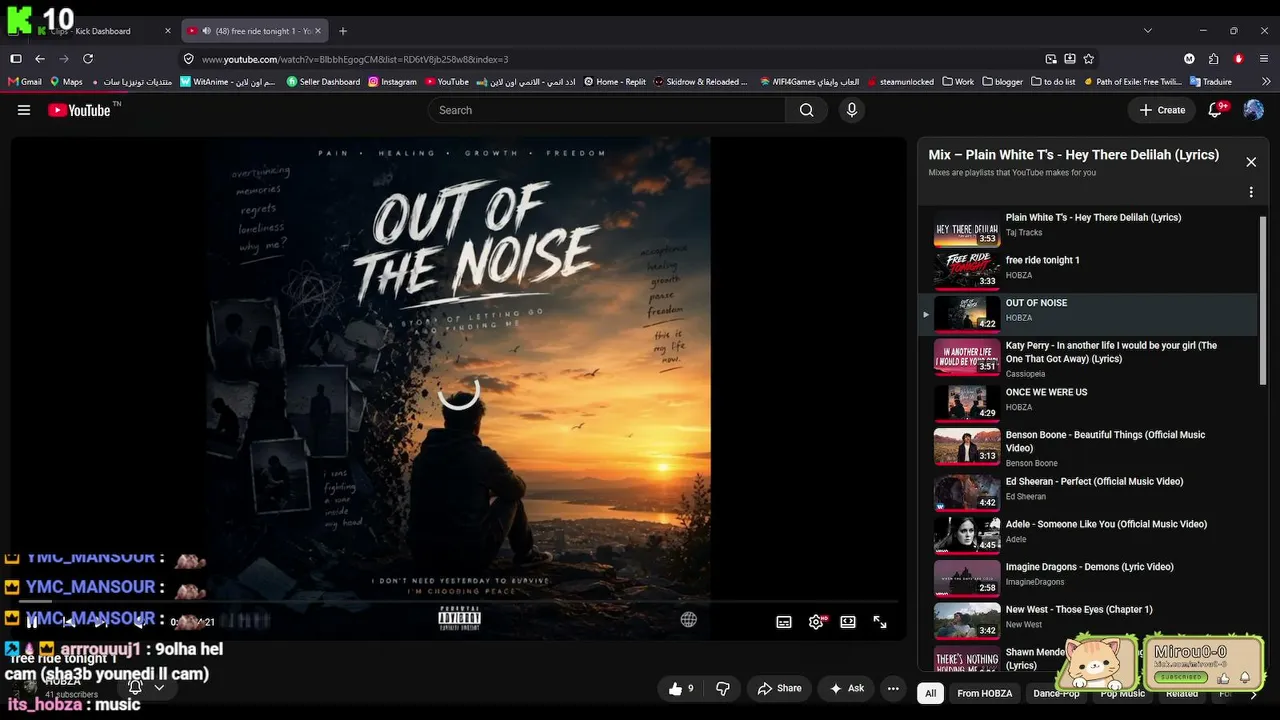The width and height of the screenshot is (1280, 720).
Task: Start voice search with the microphone
Action: click(852, 110)
